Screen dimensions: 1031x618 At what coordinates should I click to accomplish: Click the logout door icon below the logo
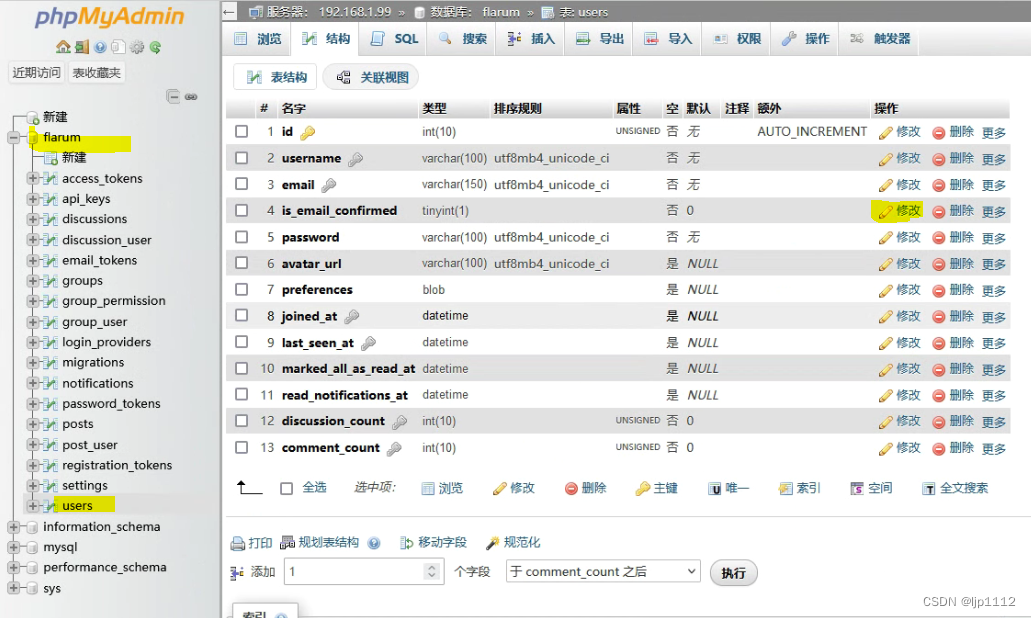82,48
